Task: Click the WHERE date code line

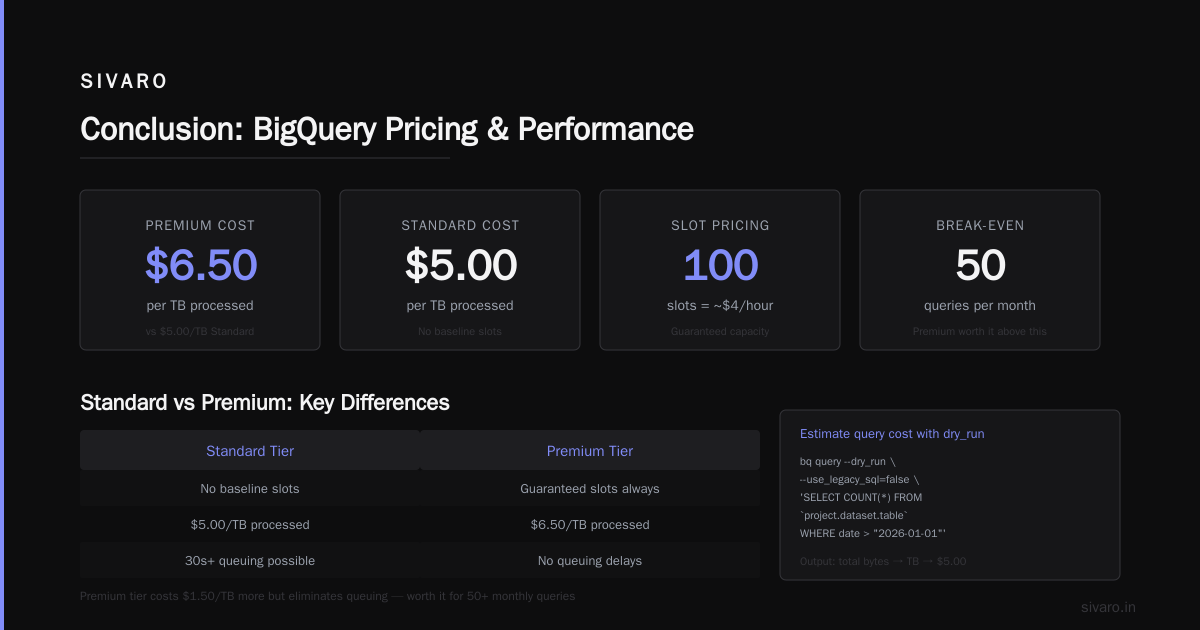Action: point(873,533)
